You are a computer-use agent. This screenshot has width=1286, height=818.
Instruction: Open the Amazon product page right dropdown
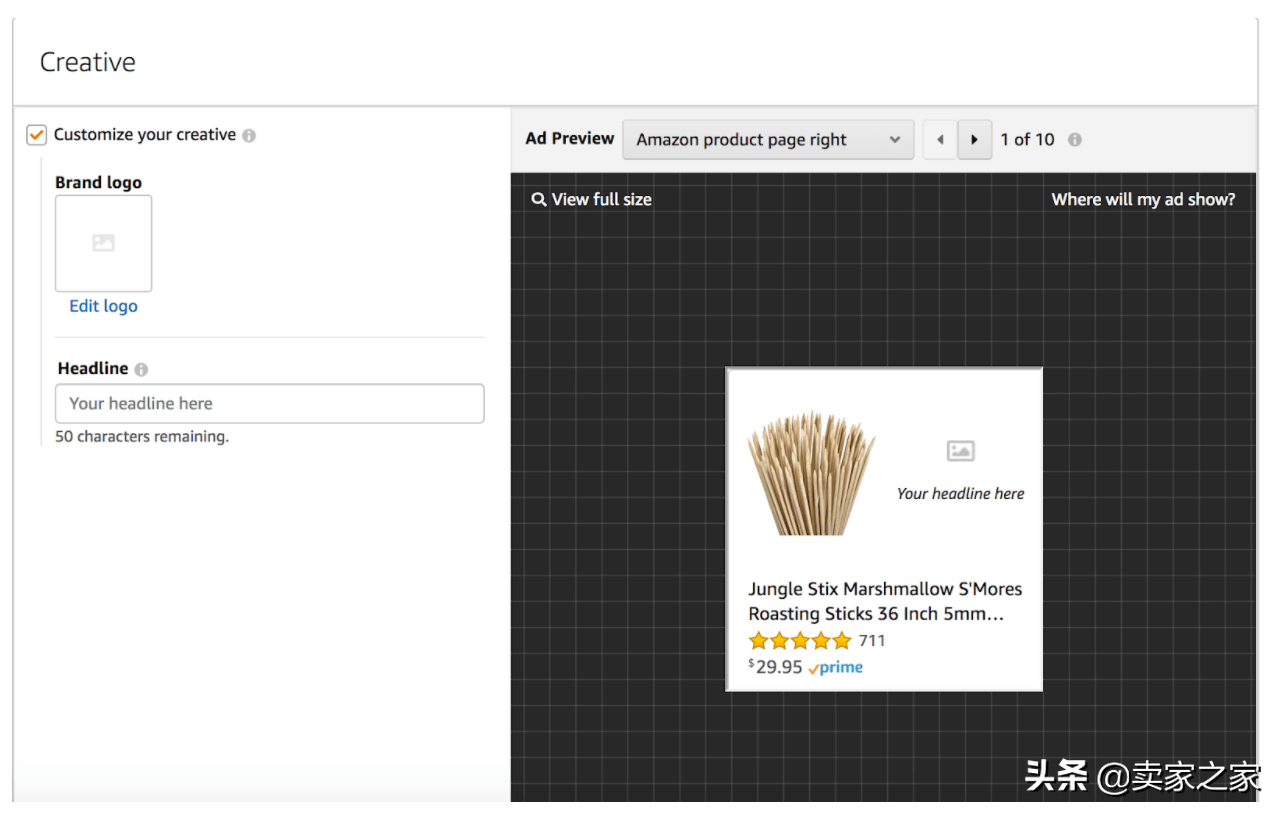tap(768, 140)
